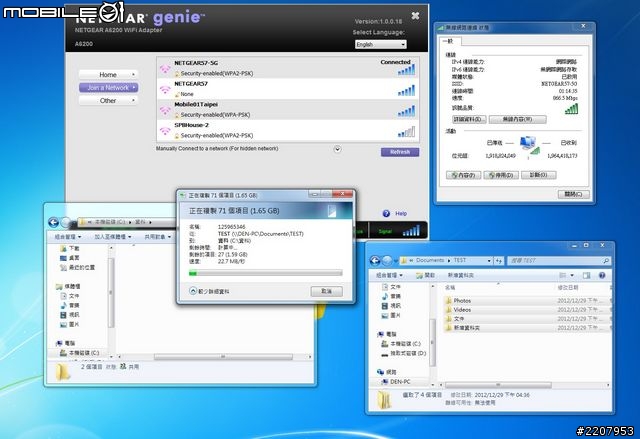Screen dimensions: 640x439
Task: Click 停用(D) disable button in wireless status
Action: [501, 175]
